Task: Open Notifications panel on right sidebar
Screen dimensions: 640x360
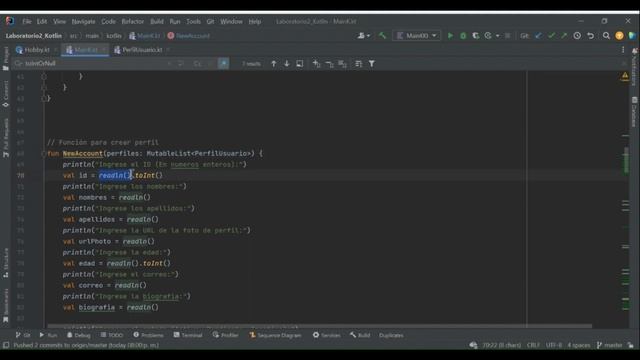Action: point(634,67)
